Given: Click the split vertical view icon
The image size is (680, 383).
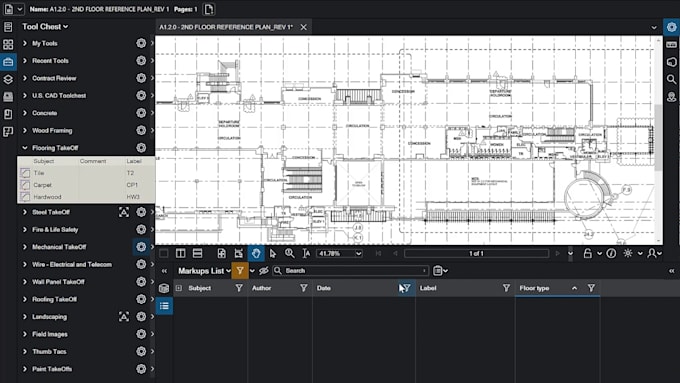Looking at the screenshot, I should [x=180, y=253].
